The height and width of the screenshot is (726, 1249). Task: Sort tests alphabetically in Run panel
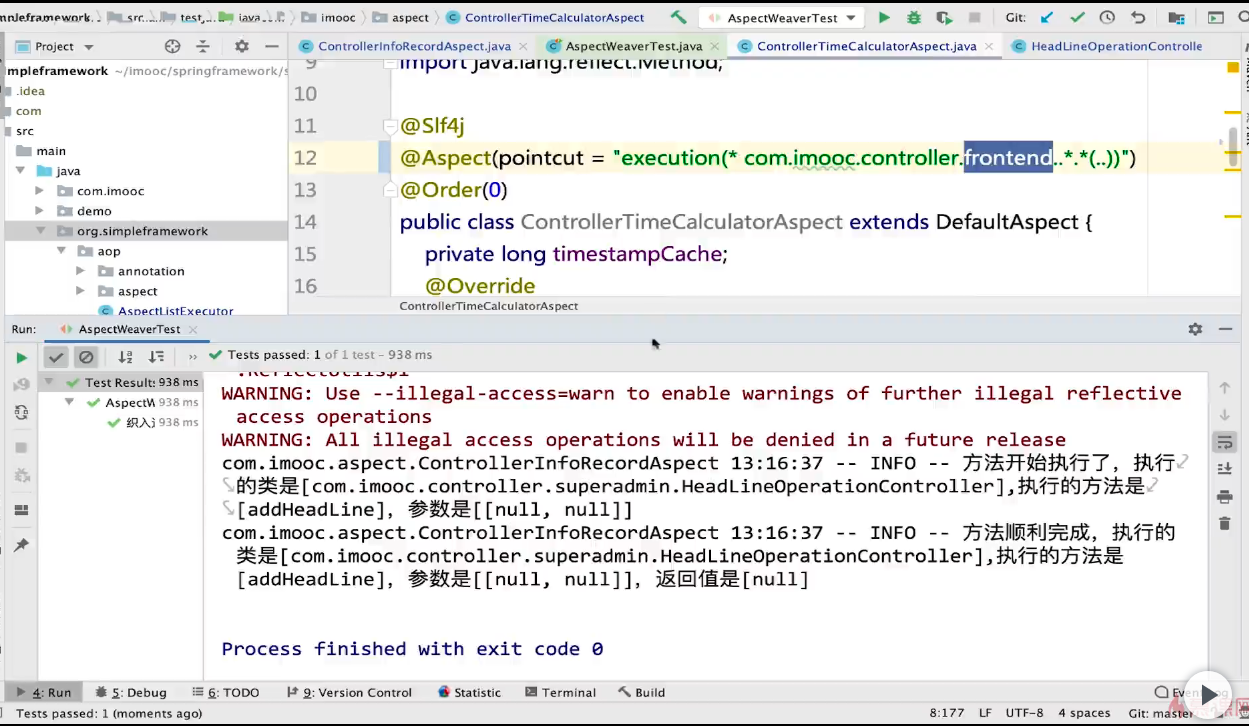pos(125,356)
